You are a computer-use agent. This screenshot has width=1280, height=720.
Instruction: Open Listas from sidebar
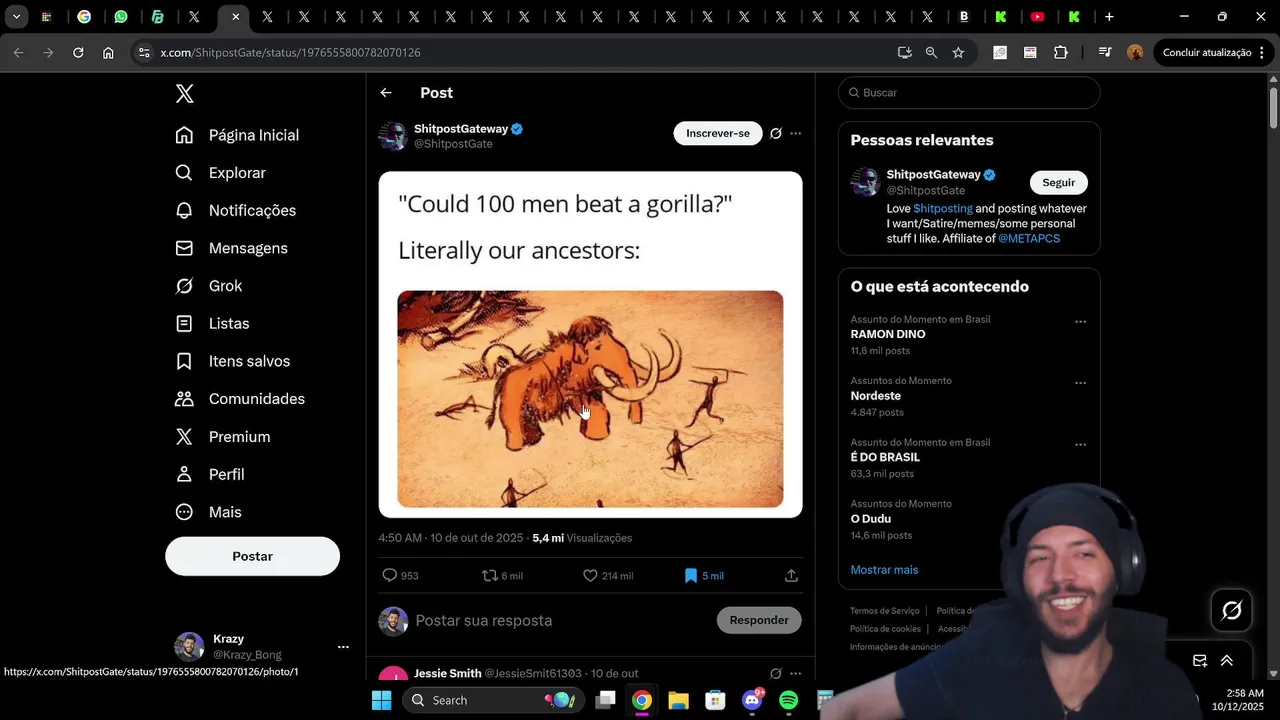coord(212,324)
